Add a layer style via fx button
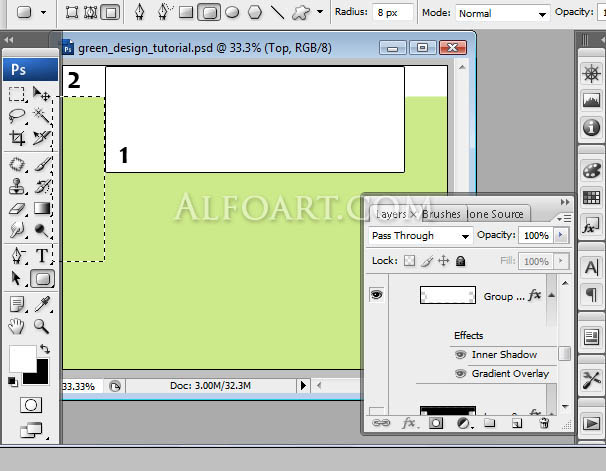The height and width of the screenshot is (471, 606). point(409,423)
